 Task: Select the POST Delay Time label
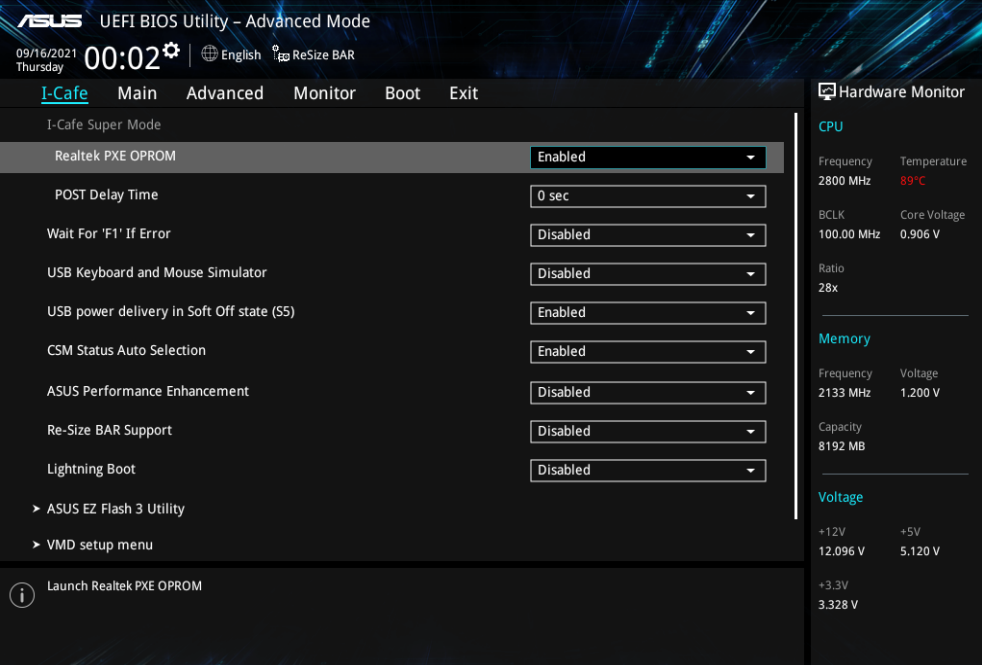point(106,195)
